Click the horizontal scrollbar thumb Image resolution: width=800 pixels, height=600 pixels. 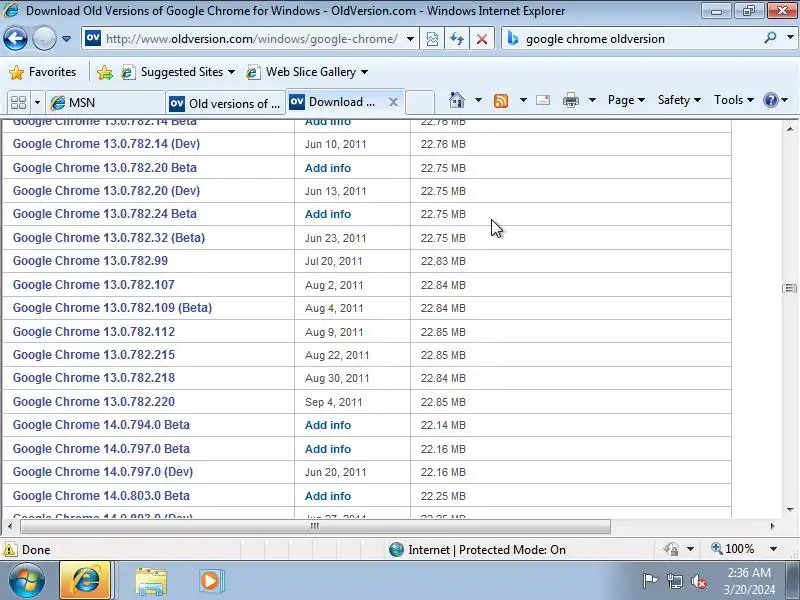[315, 526]
